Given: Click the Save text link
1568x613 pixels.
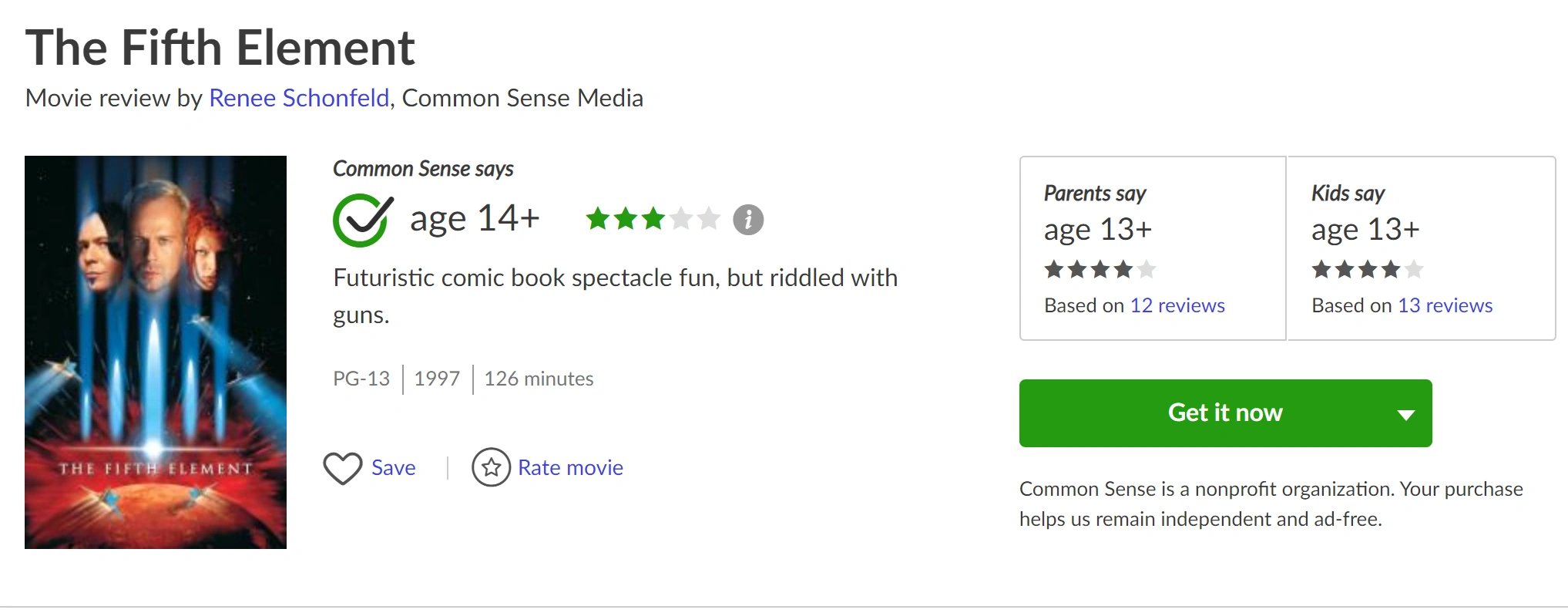Looking at the screenshot, I should point(394,467).
